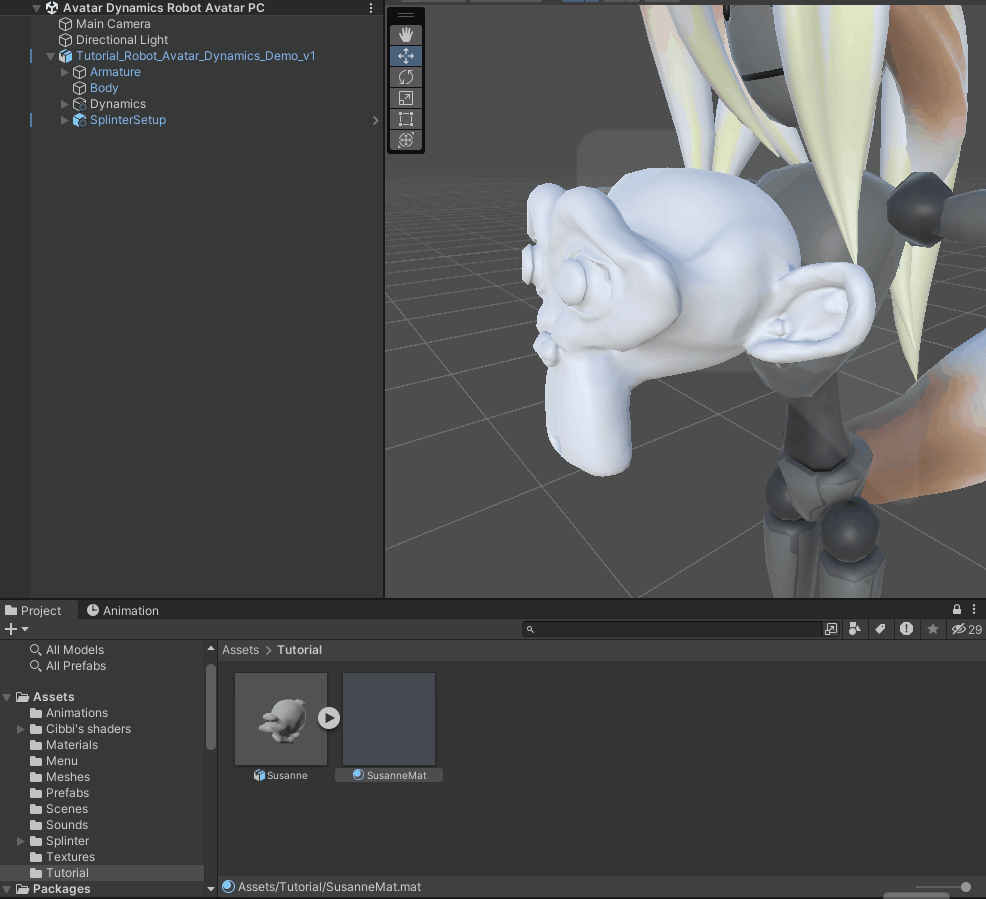The width and height of the screenshot is (986, 899).
Task: Focus the Project search field
Action: click(x=672, y=629)
